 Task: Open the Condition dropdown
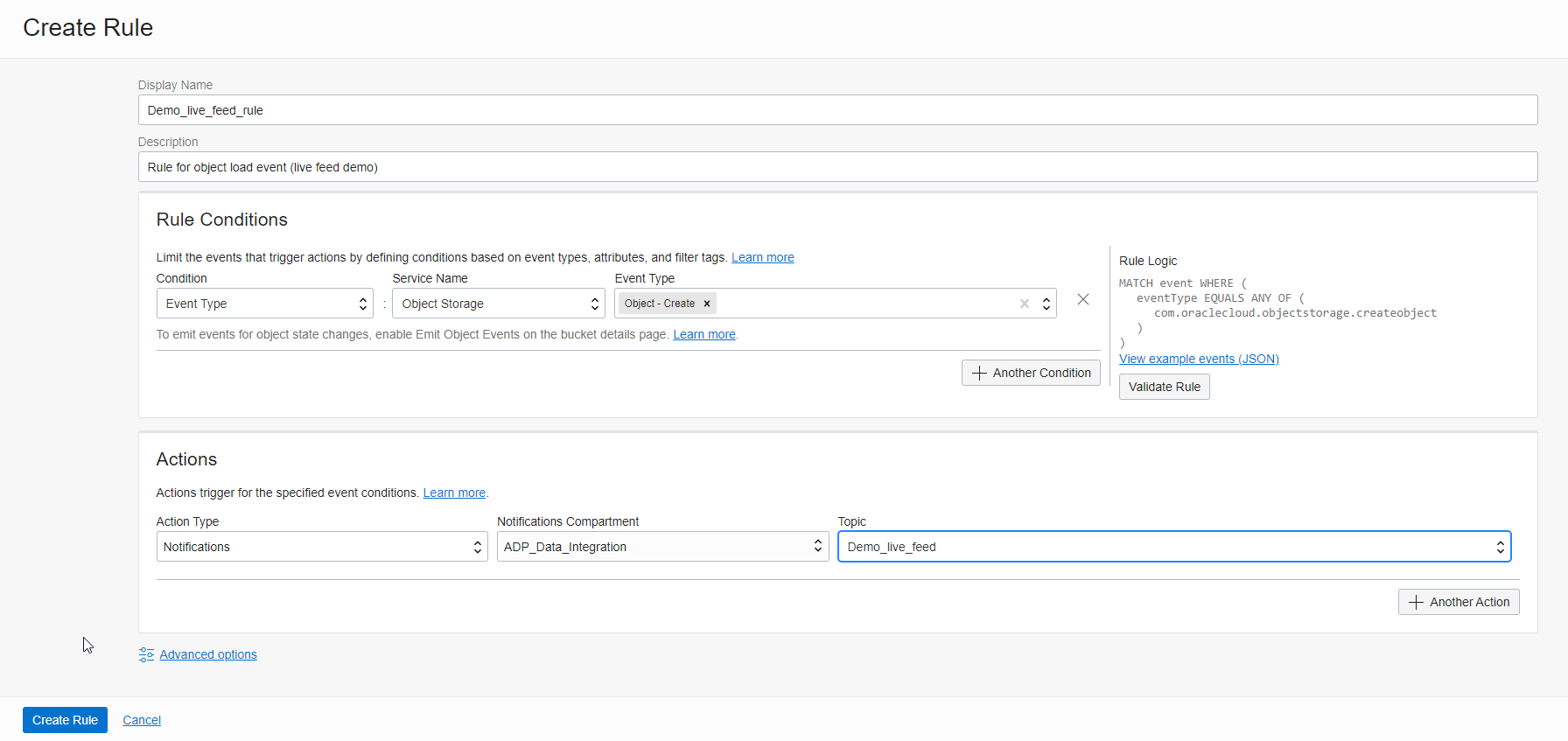pos(264,304)
